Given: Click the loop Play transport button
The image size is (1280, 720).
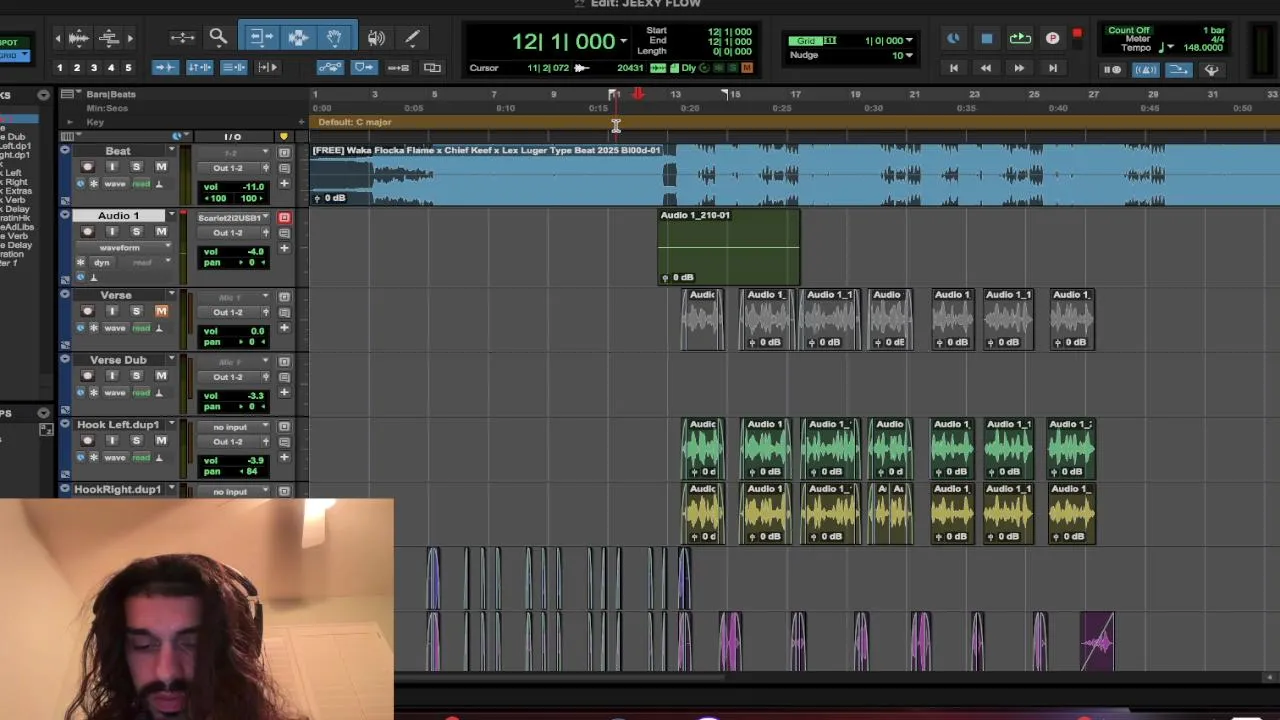Looking at the screenshot, I should (1020, 38).
